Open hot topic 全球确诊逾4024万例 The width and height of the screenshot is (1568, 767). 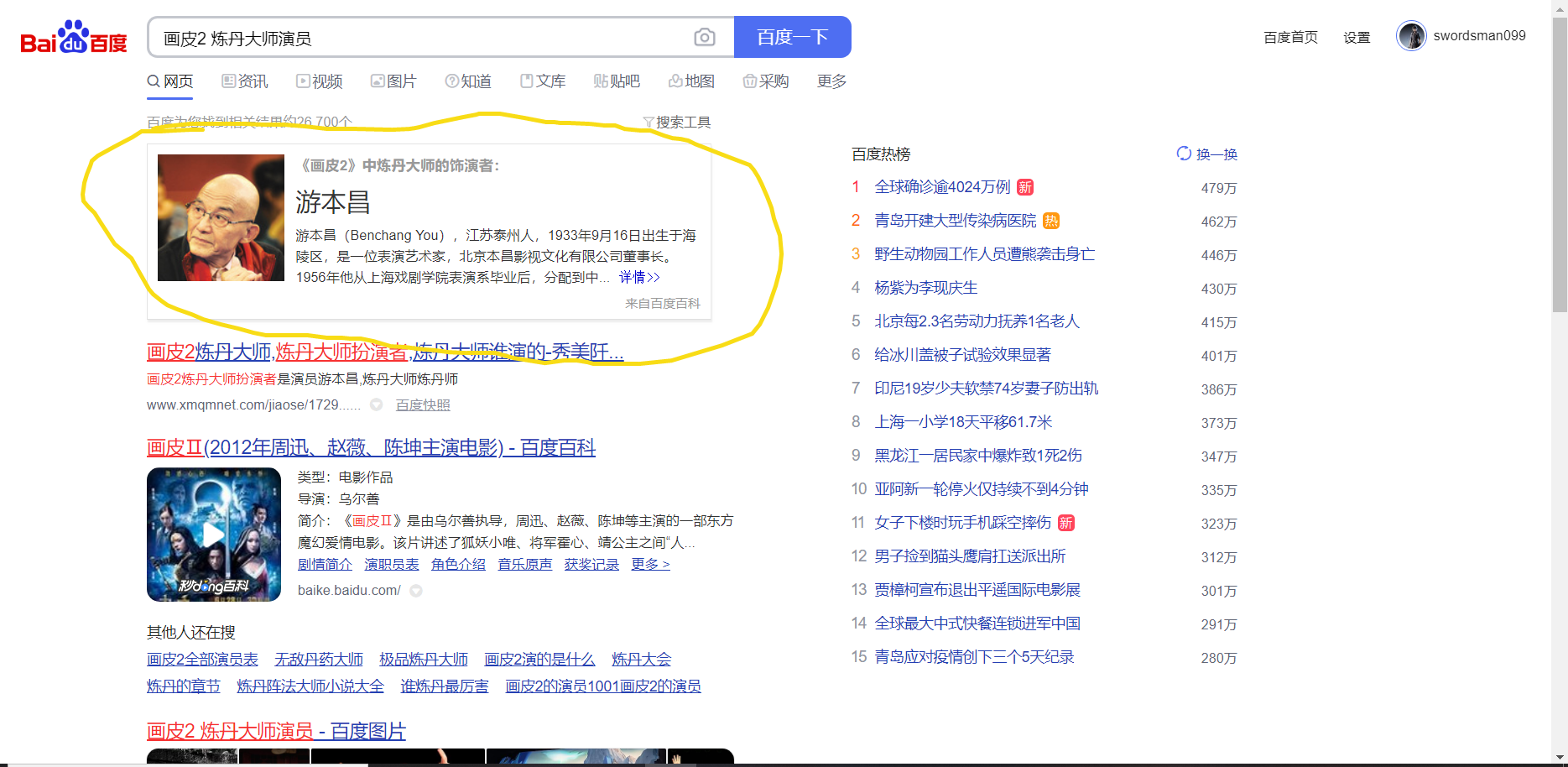point(942,187)
